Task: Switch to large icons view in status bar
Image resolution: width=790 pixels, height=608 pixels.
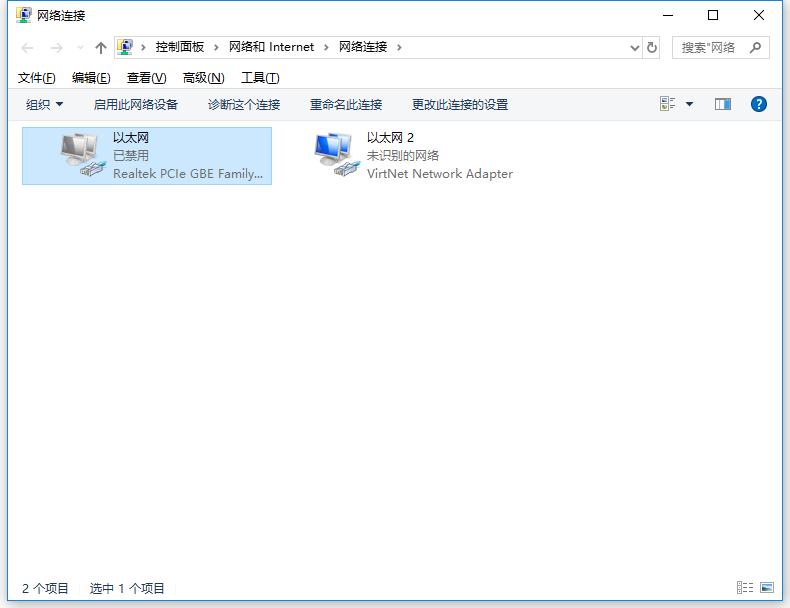Action: coord(767,587)
